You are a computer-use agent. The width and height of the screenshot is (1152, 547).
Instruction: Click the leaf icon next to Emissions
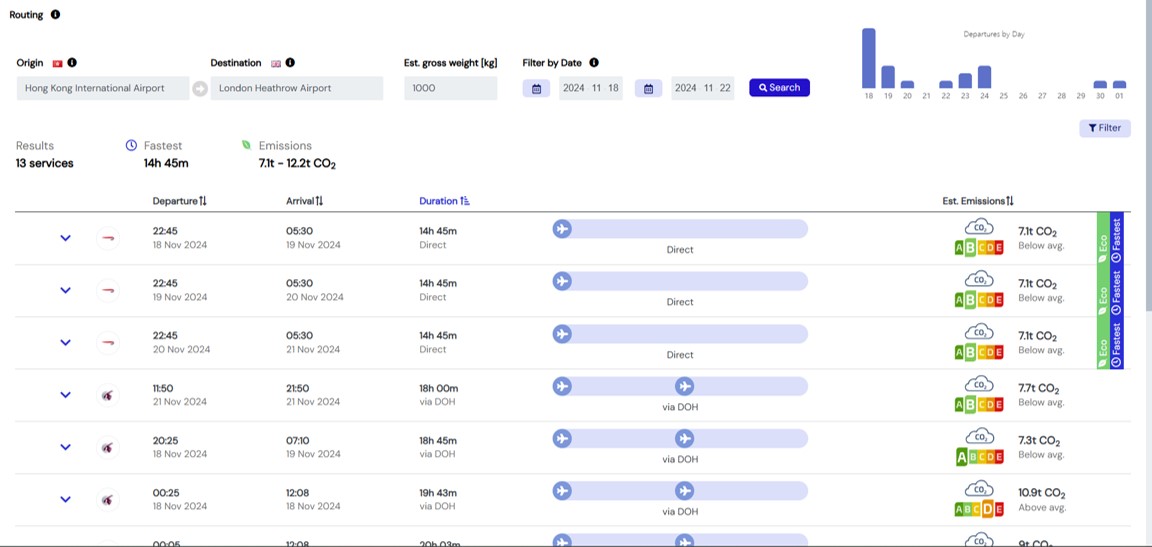247,145
